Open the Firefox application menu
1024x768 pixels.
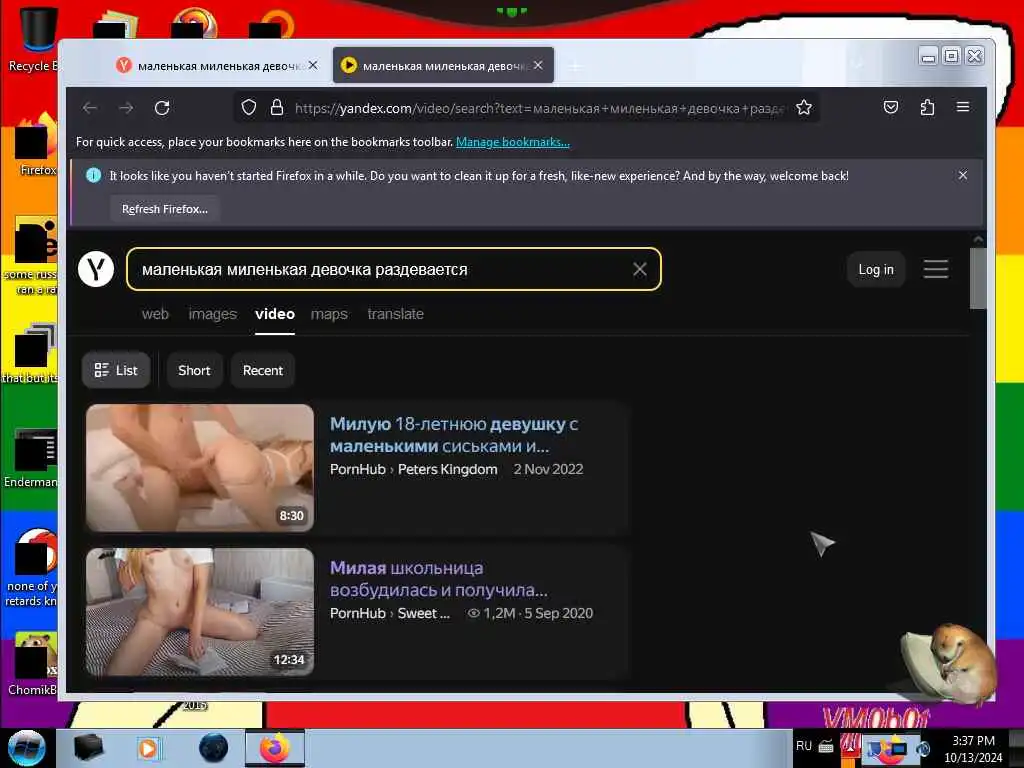click(963, 107)
